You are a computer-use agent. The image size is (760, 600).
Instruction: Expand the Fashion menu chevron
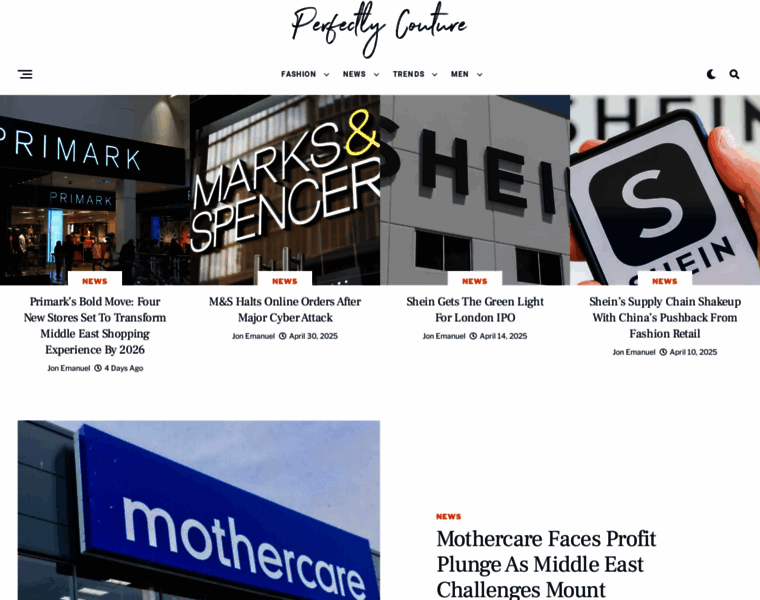click(x=326, y=75)
